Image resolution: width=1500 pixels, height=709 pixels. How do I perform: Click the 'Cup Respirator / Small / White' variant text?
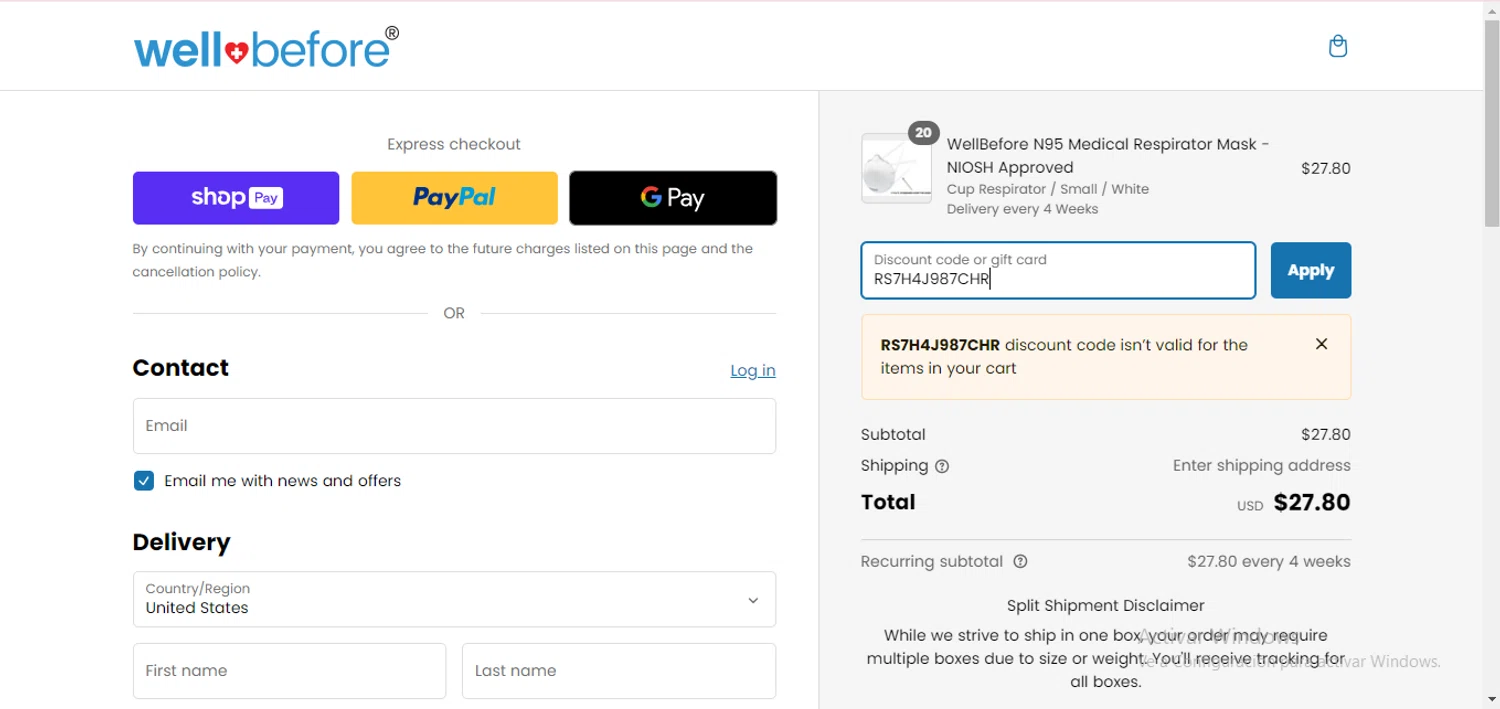click(1048, 189)
